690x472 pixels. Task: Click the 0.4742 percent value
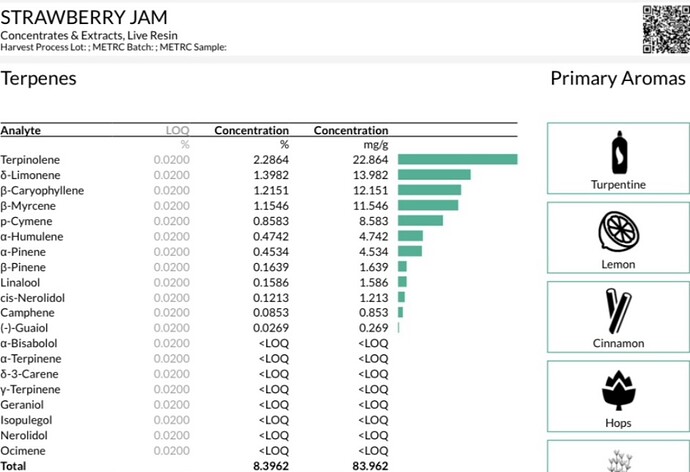(x=271, y=237)
